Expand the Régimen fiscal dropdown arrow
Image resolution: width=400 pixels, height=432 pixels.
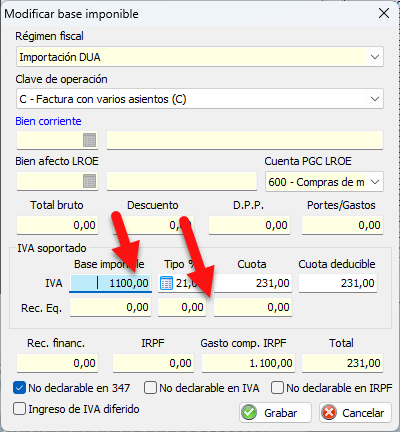coord(375,57)
